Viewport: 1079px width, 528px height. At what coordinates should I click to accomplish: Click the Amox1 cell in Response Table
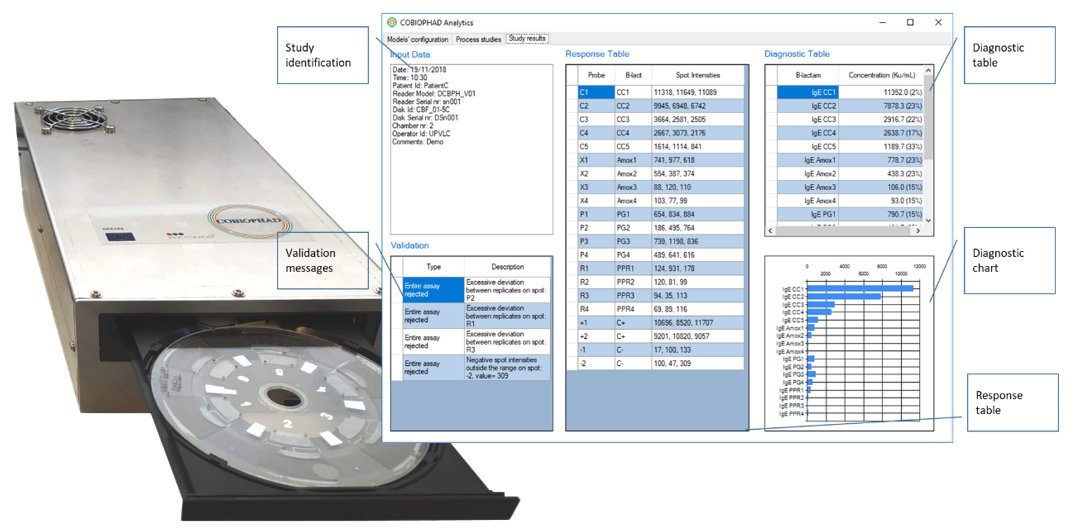click(x=632, y=160)
